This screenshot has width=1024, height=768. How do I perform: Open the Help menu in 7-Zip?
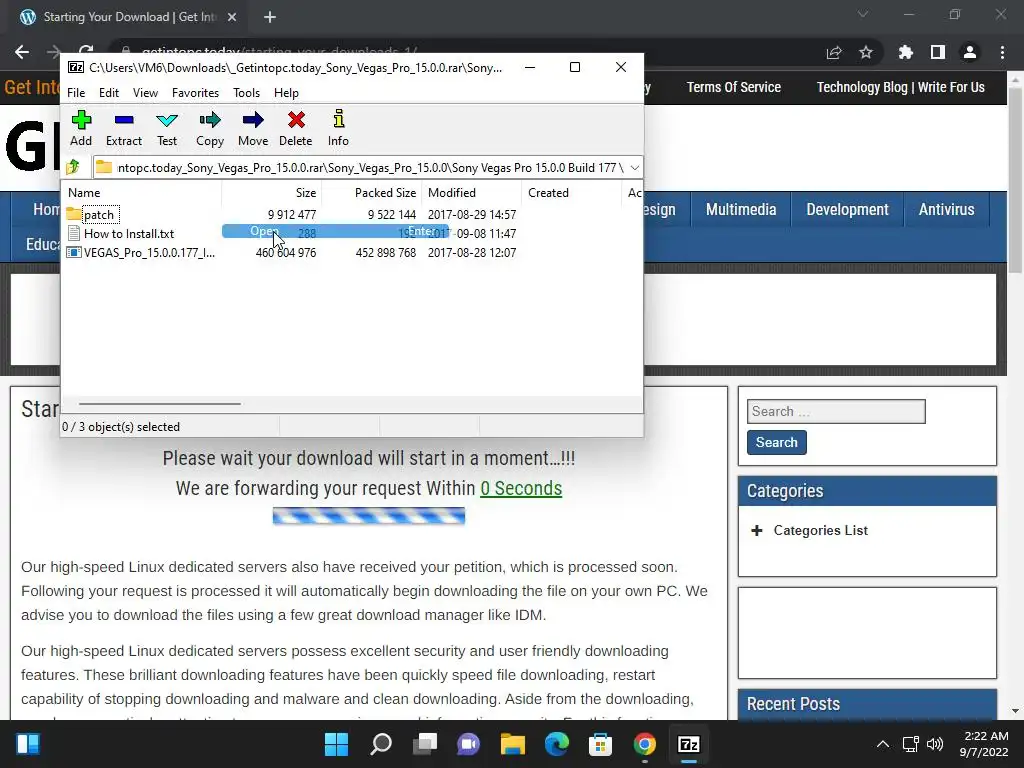[286, 93]
